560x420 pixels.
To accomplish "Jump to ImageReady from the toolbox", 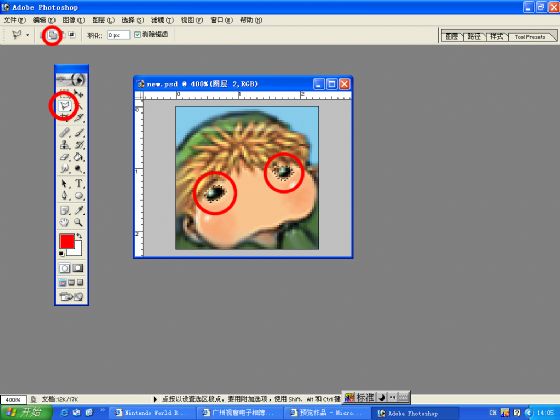I will (x=71, y=296).
